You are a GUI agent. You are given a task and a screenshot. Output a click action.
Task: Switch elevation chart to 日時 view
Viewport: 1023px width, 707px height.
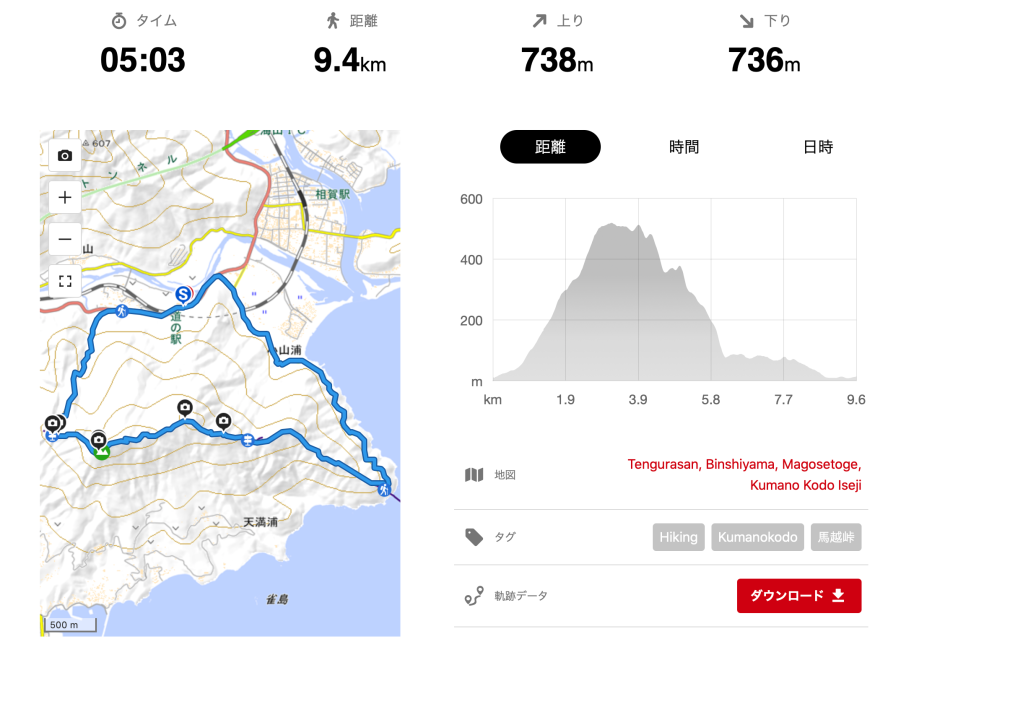818,147
